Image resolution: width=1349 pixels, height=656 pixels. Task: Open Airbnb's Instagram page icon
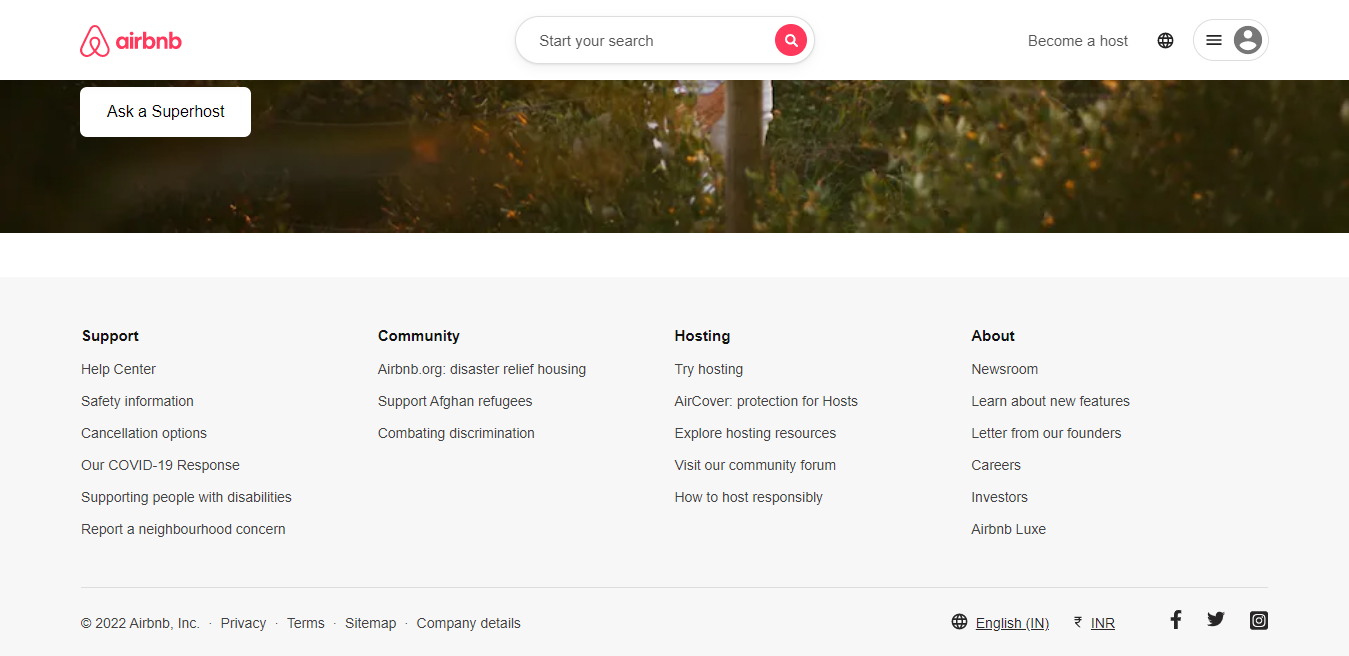[1258, 620]
